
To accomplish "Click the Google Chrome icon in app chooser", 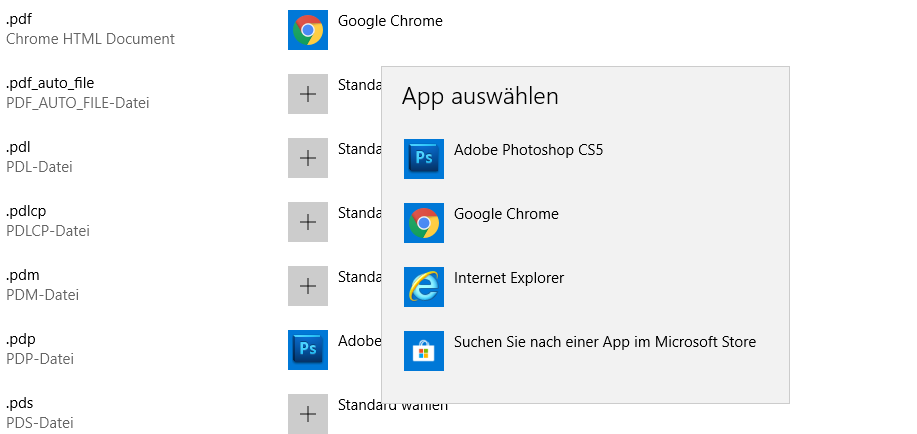I will point(424,223).
